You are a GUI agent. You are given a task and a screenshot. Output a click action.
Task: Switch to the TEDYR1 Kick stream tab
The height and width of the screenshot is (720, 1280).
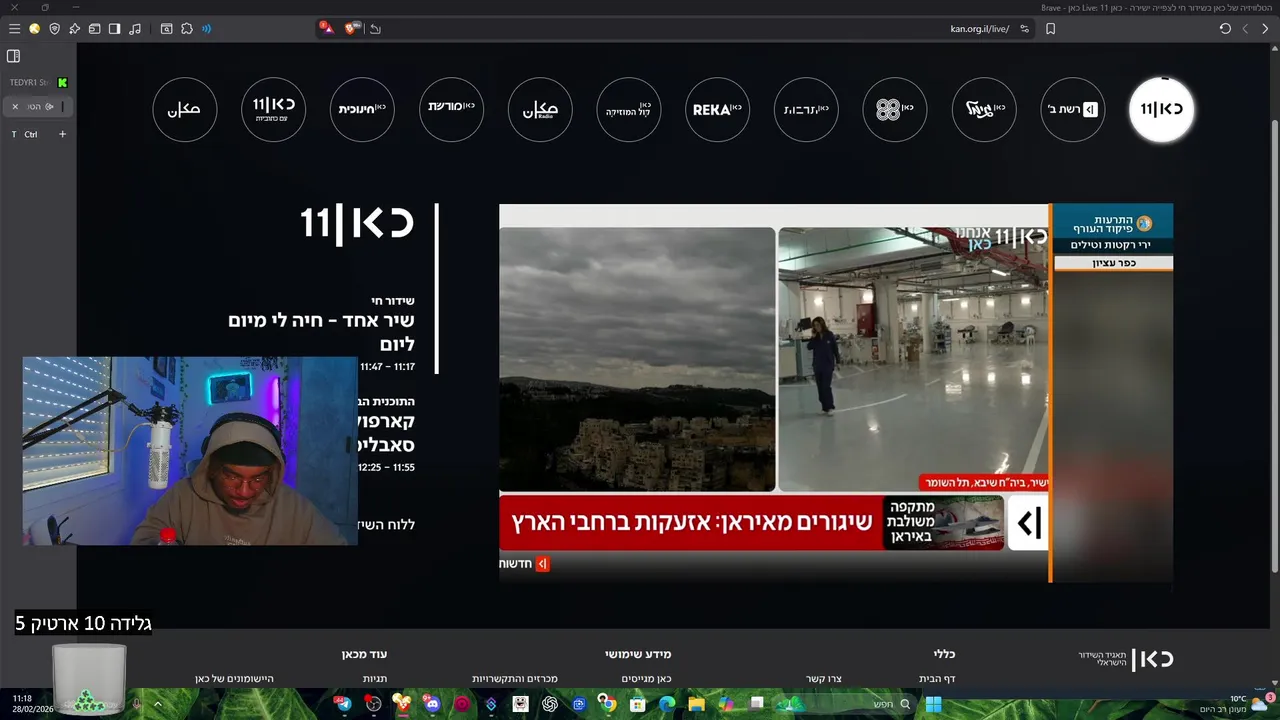coord(38,82)
